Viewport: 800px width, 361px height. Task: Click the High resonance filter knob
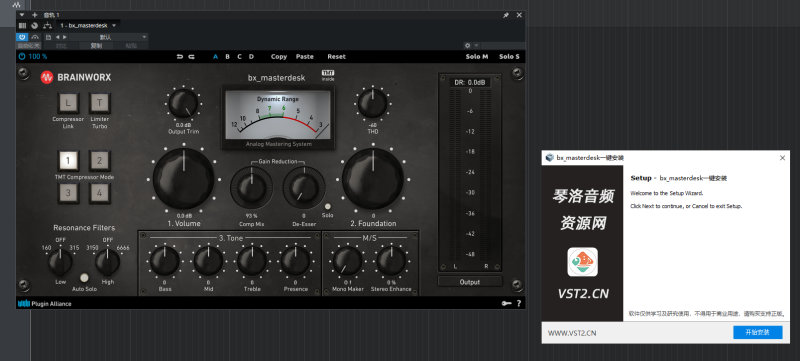point(108,263)
